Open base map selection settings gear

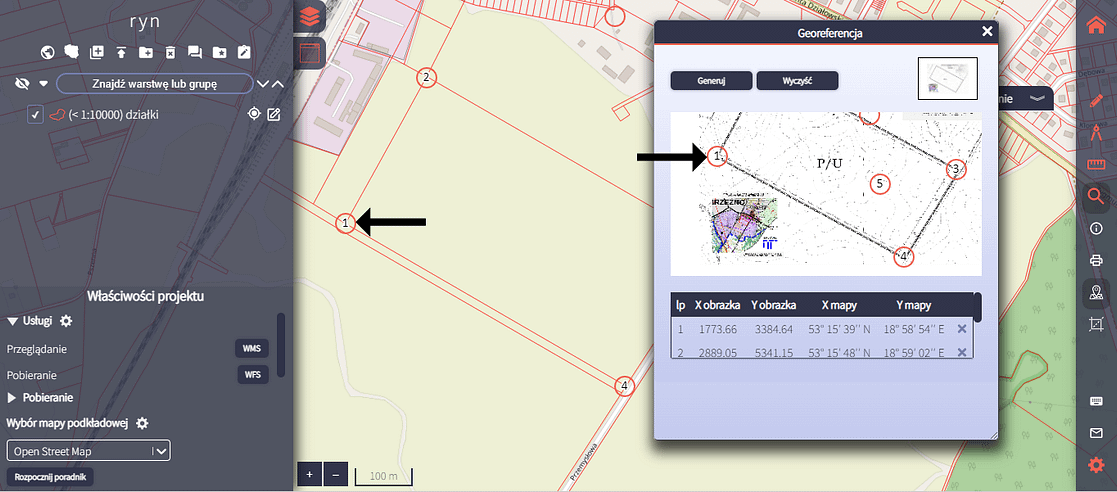(142, 423)
